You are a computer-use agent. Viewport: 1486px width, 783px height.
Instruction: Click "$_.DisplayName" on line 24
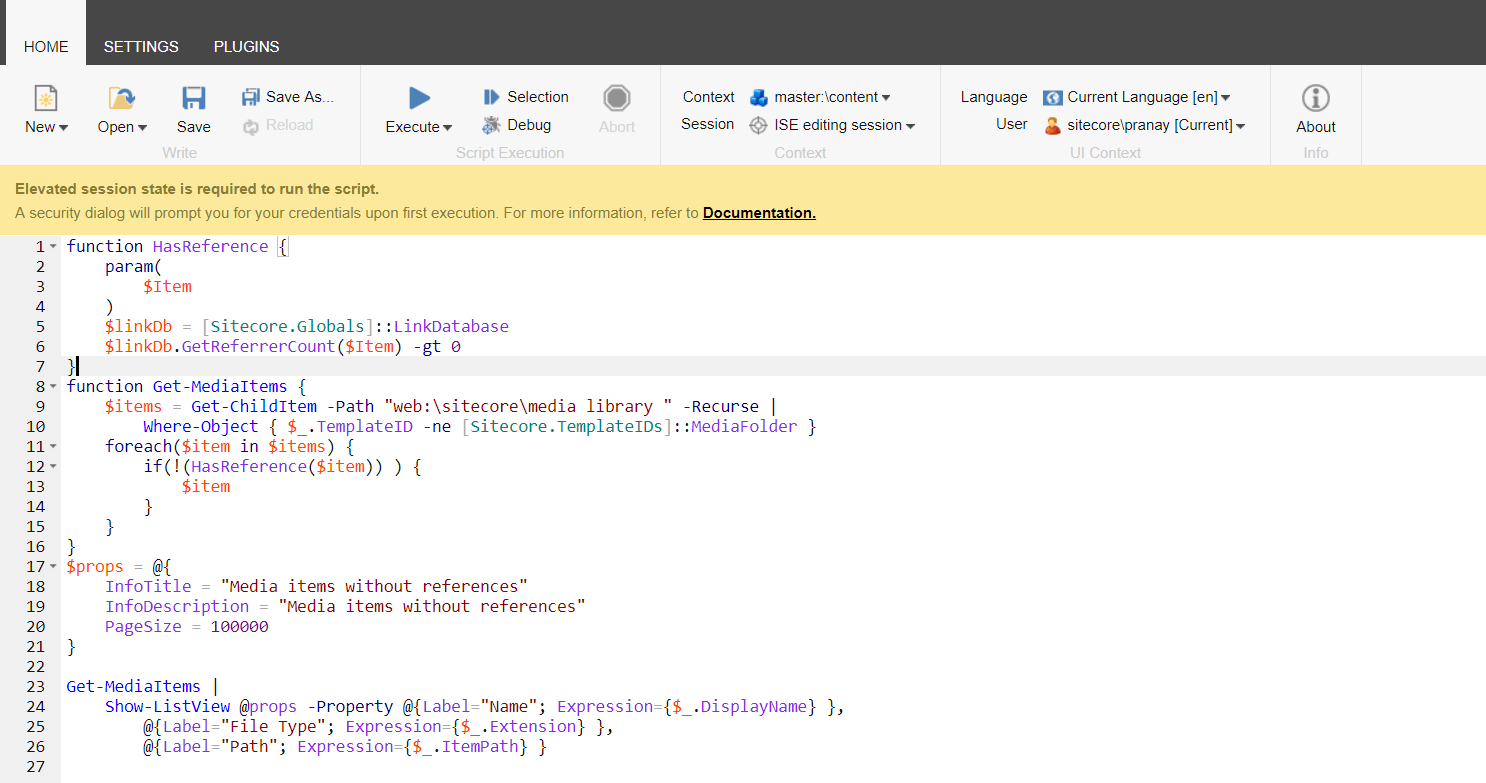pos(739,706)
